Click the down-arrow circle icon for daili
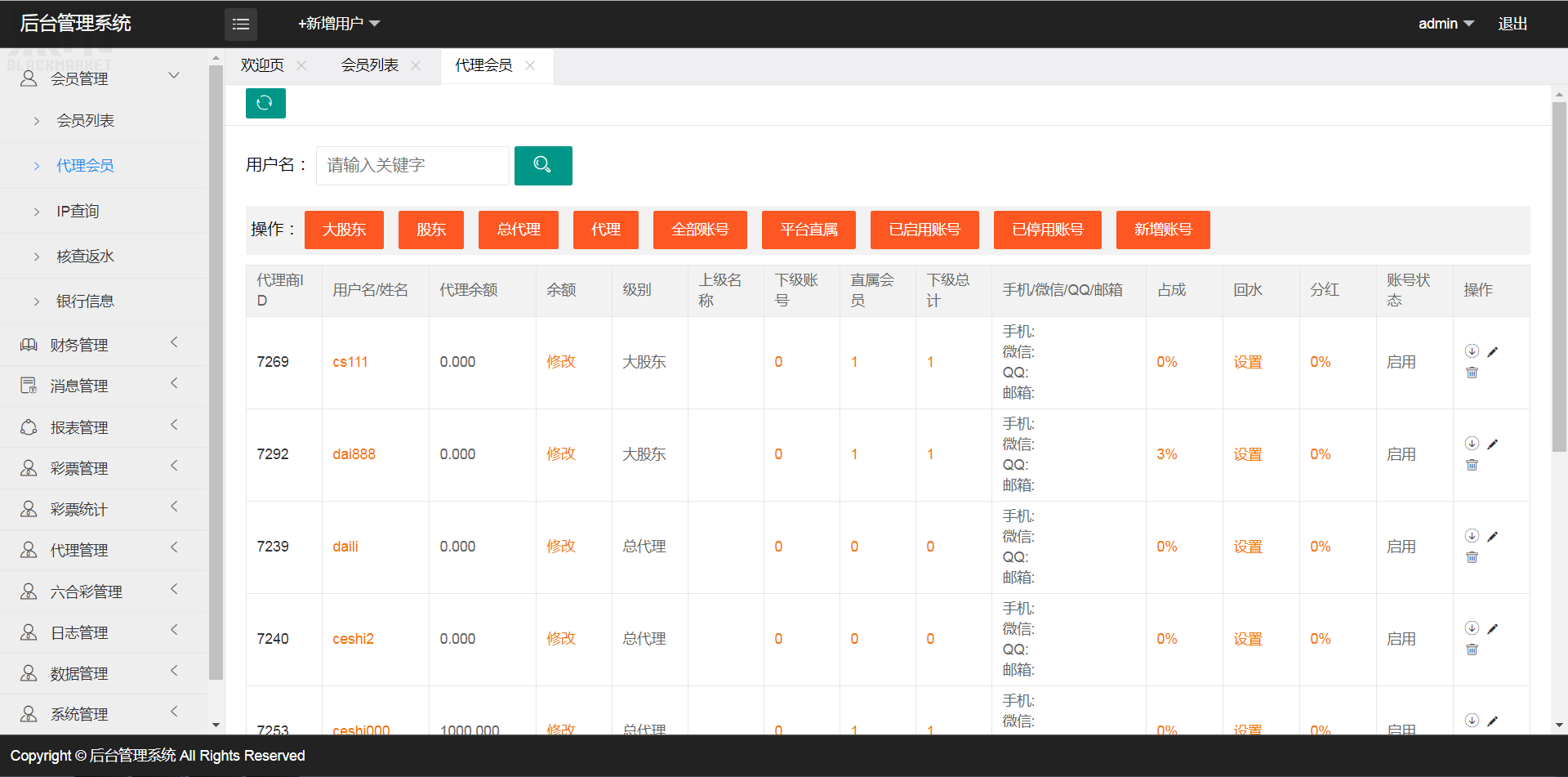 [1472, 536]
